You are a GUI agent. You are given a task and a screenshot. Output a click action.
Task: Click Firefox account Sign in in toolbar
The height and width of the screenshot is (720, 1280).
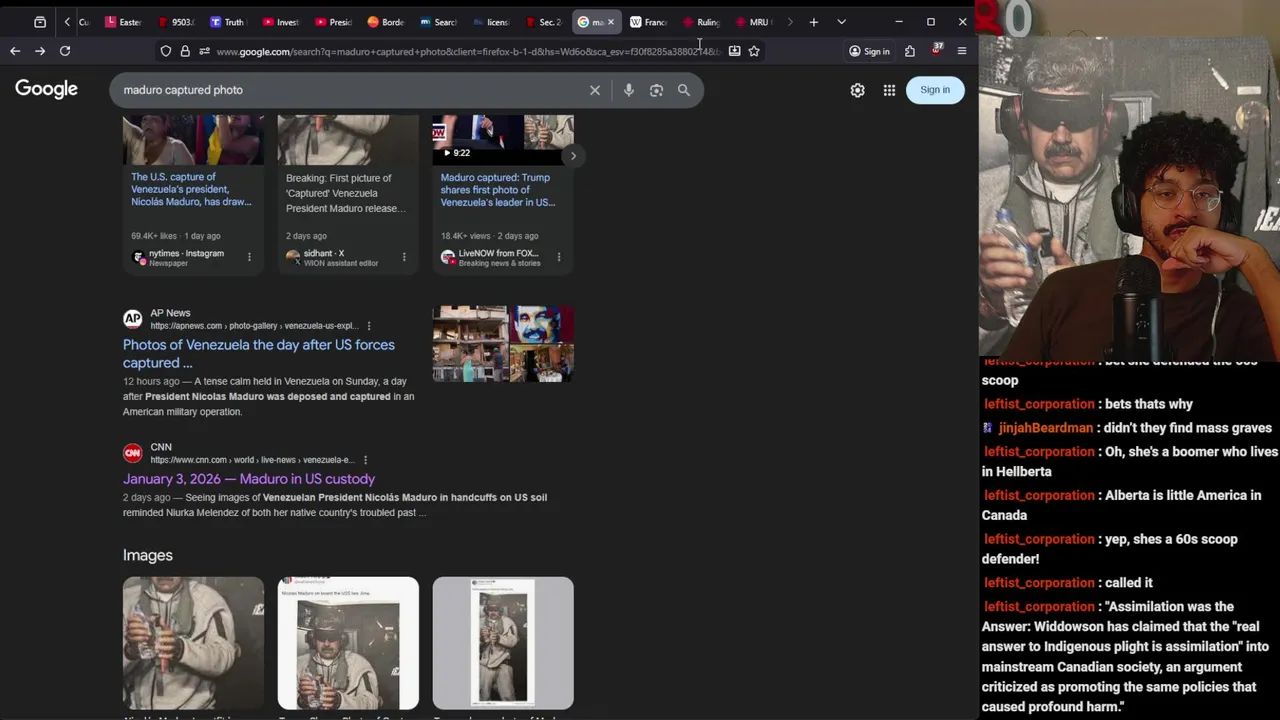tap(869, 51)
